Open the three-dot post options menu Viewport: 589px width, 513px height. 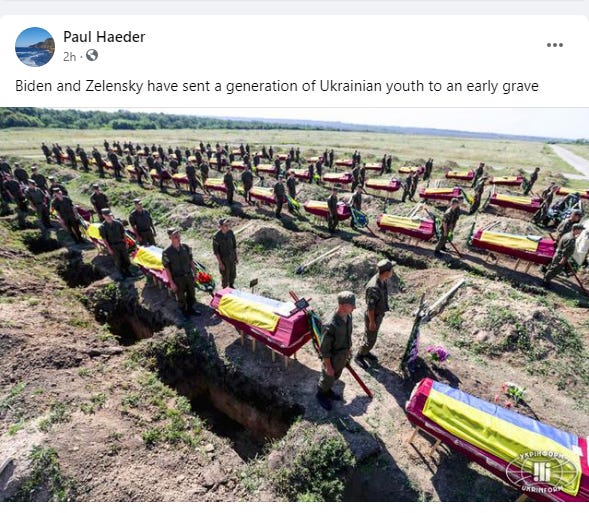554,45
